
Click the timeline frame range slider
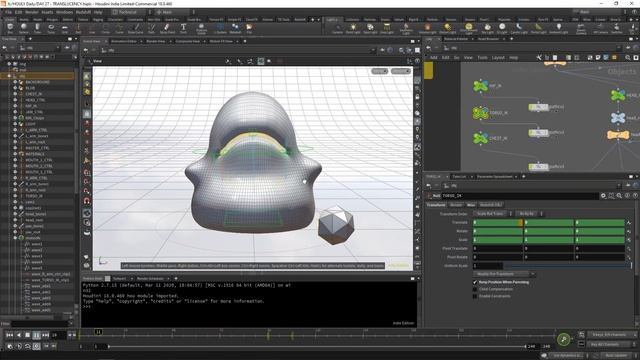click(317, 347)
